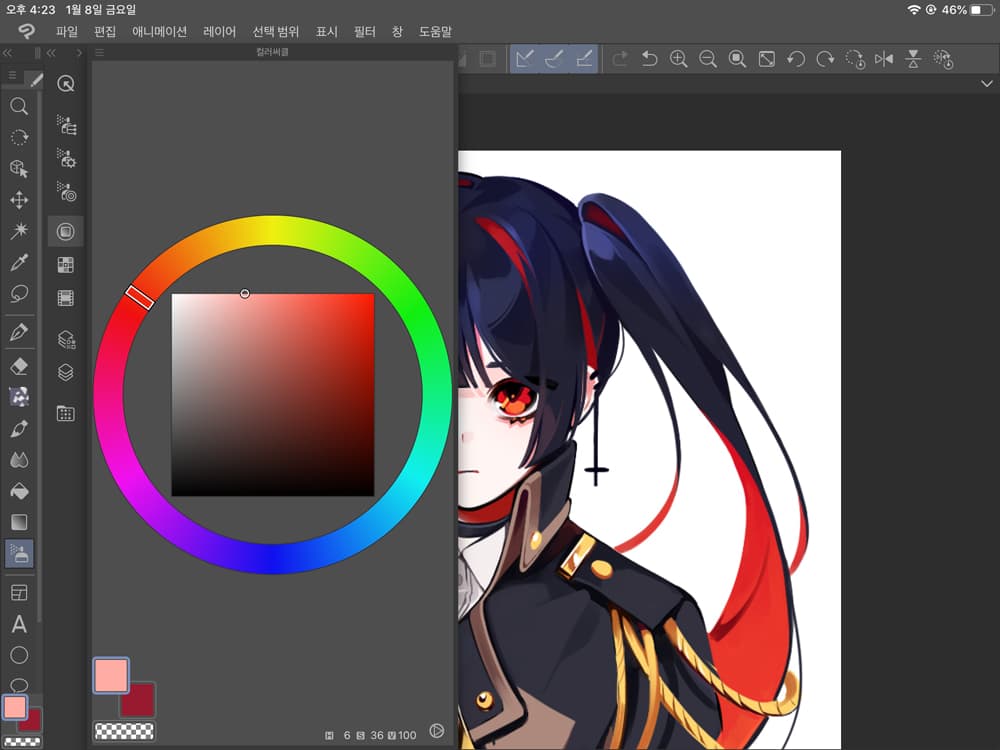The image size is (1000, 750).
Task: Select the Rotate view tool
Action: click(x=19, y=137)
